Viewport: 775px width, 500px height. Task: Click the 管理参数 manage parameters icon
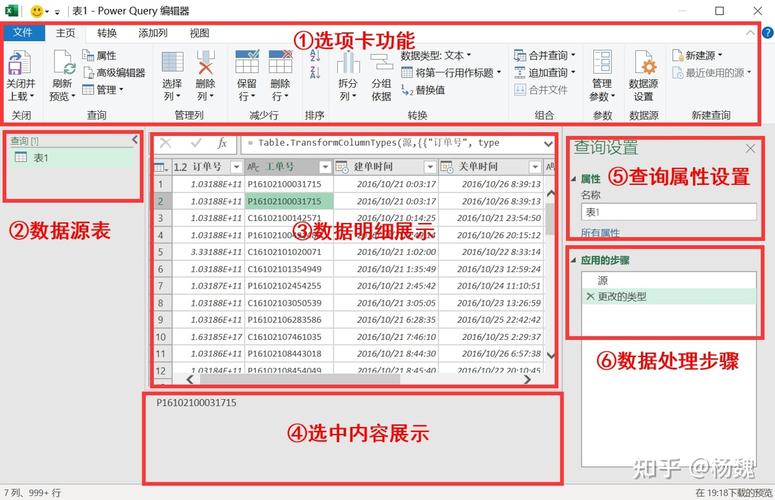[602, 63]
